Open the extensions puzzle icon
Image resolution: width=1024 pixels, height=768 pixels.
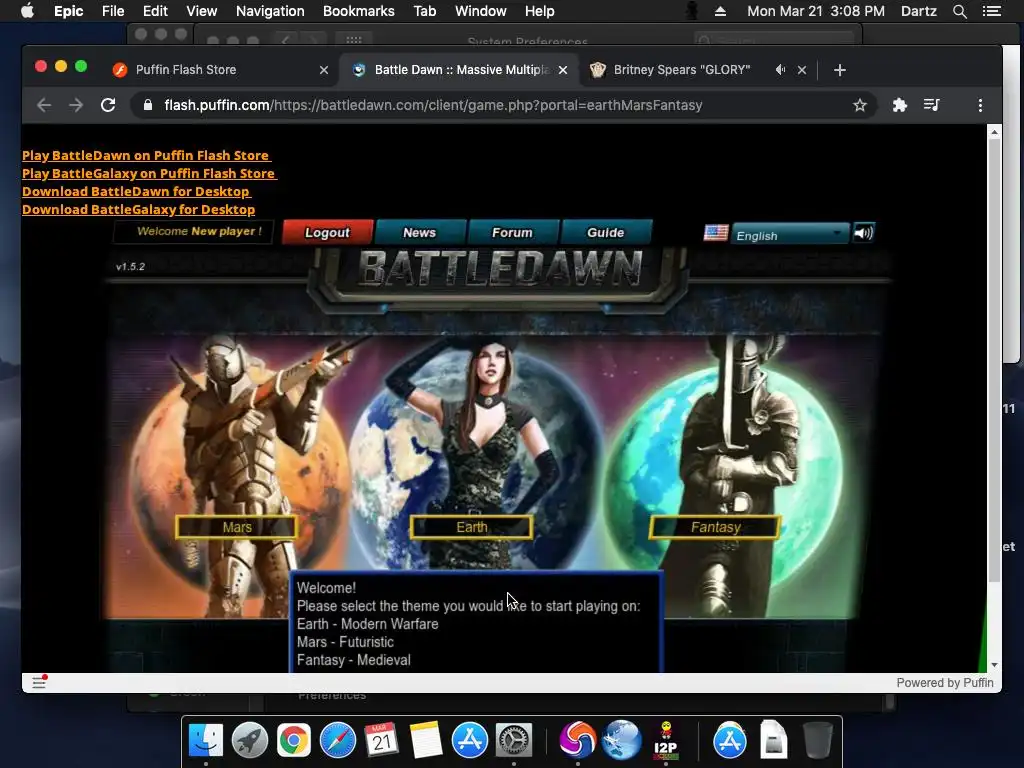click(899, 105)
